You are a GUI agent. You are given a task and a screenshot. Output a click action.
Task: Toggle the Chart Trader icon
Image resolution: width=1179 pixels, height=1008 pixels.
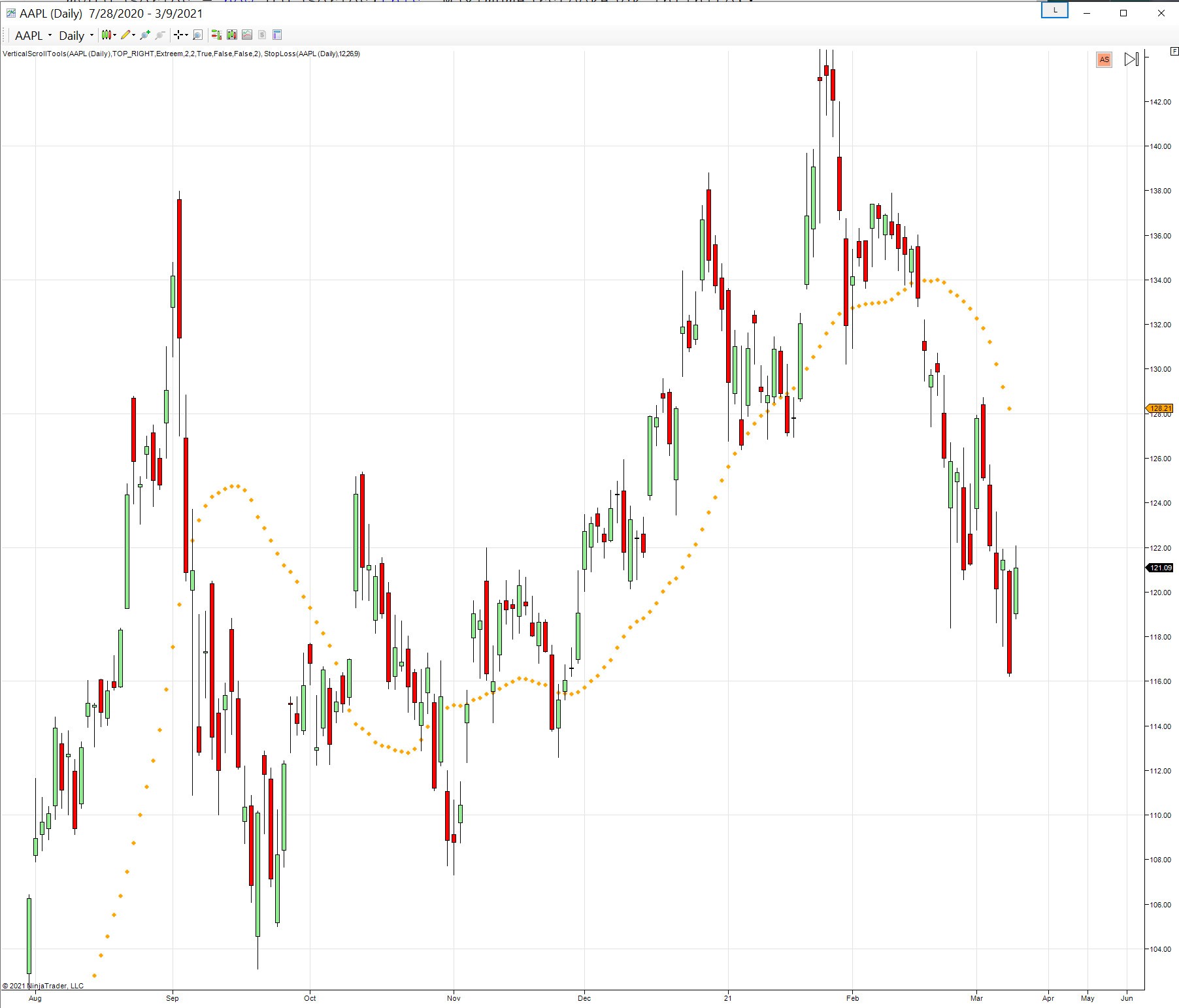point(216,35)
